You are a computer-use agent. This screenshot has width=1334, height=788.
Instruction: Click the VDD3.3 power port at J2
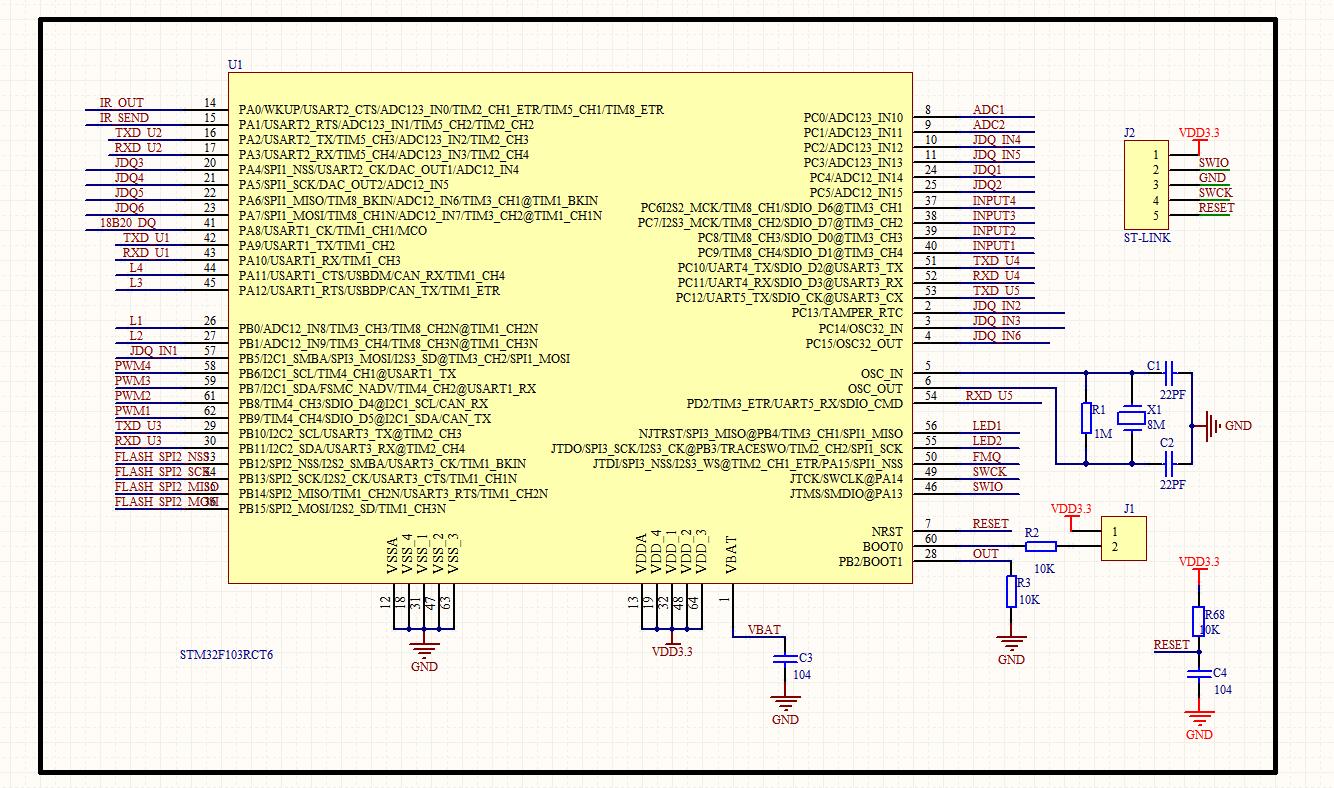point(1199,138)
